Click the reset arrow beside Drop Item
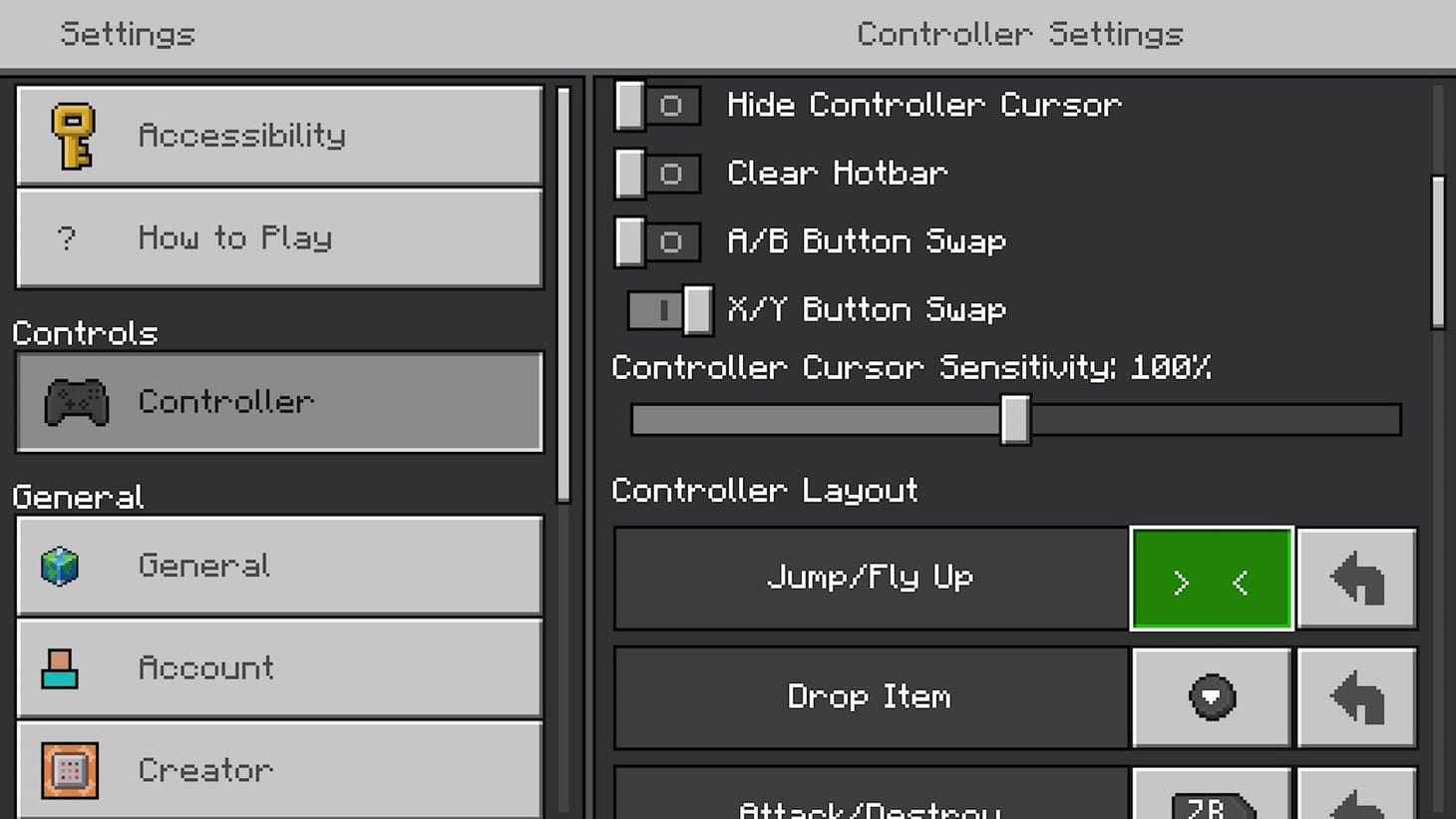Viewport: 1456px width, 819px height. (x=1356, y=696)
